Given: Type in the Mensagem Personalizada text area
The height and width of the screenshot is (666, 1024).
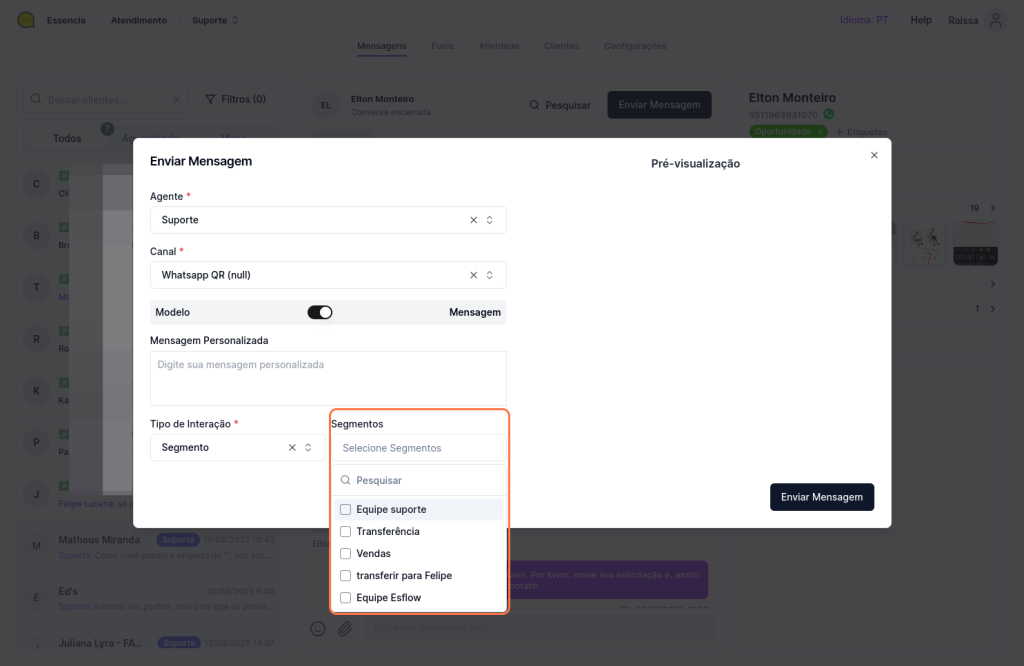Looking at the screenshot, I should coord(328,378).
